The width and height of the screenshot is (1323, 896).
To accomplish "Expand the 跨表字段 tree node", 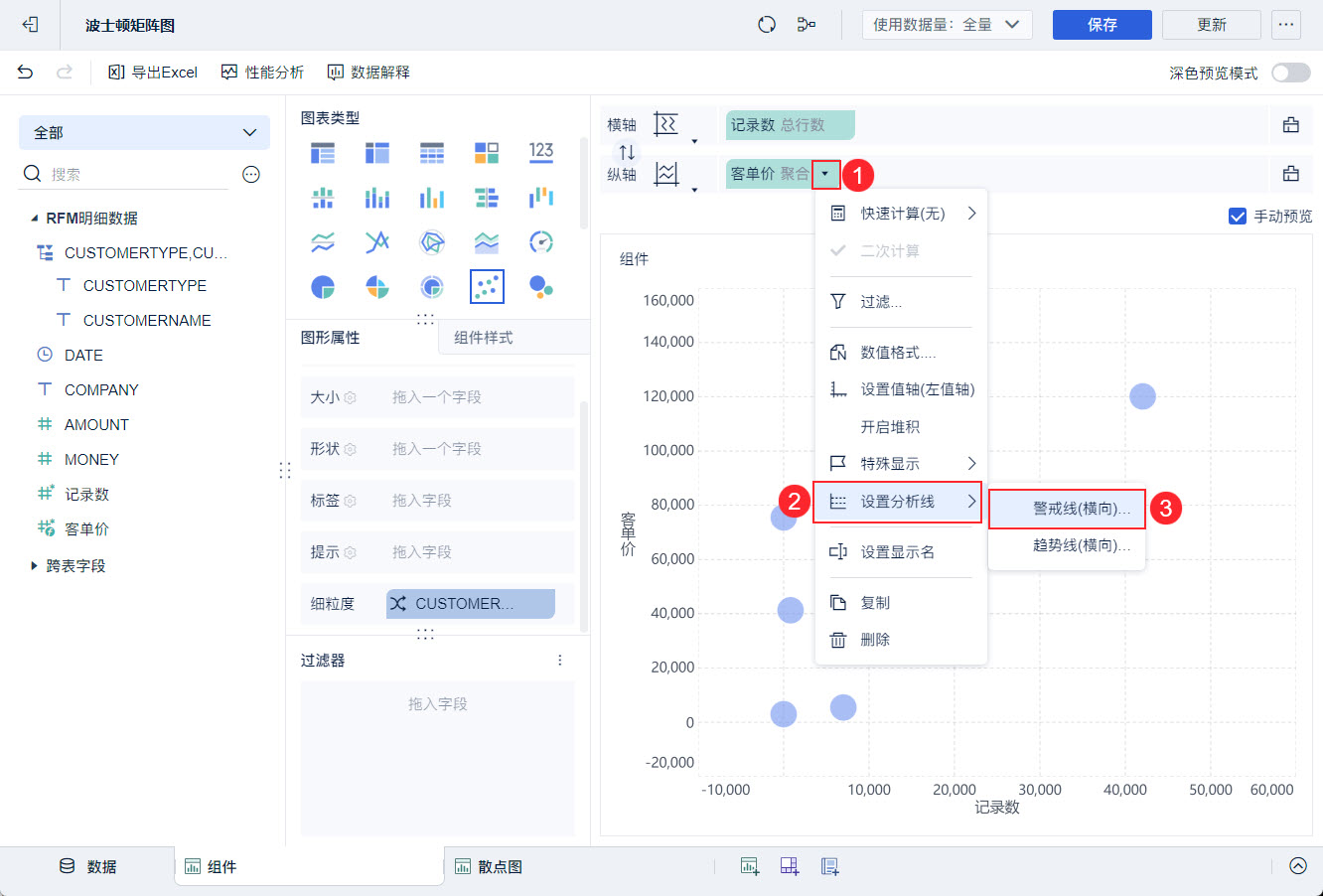I will click(x=34, y=566).
